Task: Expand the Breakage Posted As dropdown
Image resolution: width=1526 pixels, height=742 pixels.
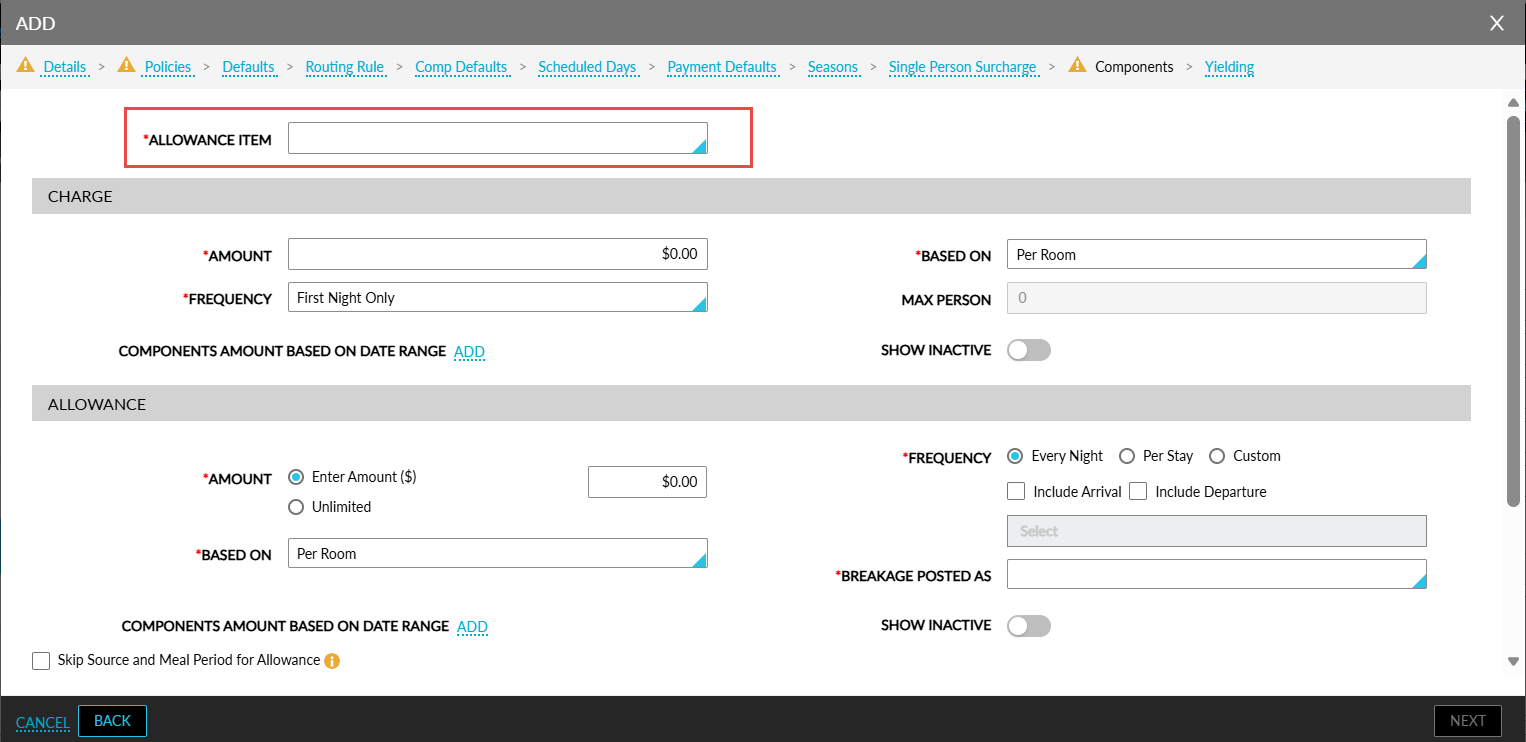Action: (x=1216, y=574)
